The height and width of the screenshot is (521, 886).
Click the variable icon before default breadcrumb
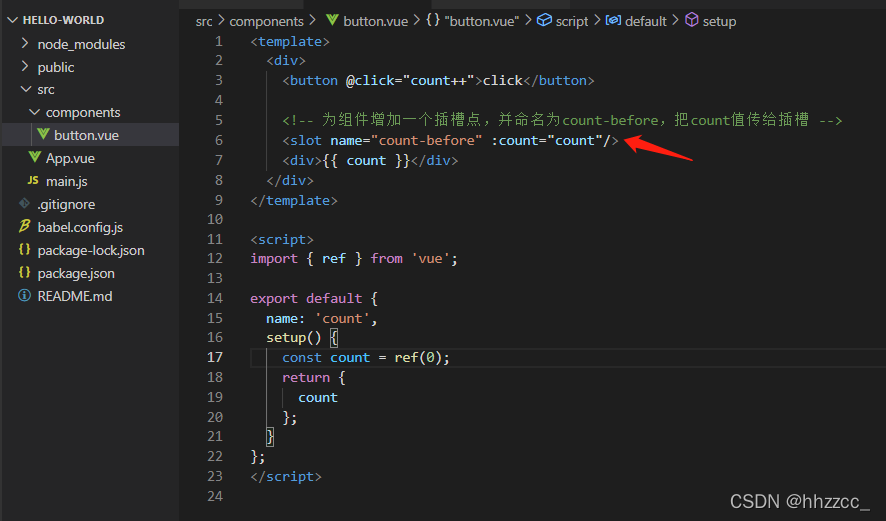[x=613, y=20]
